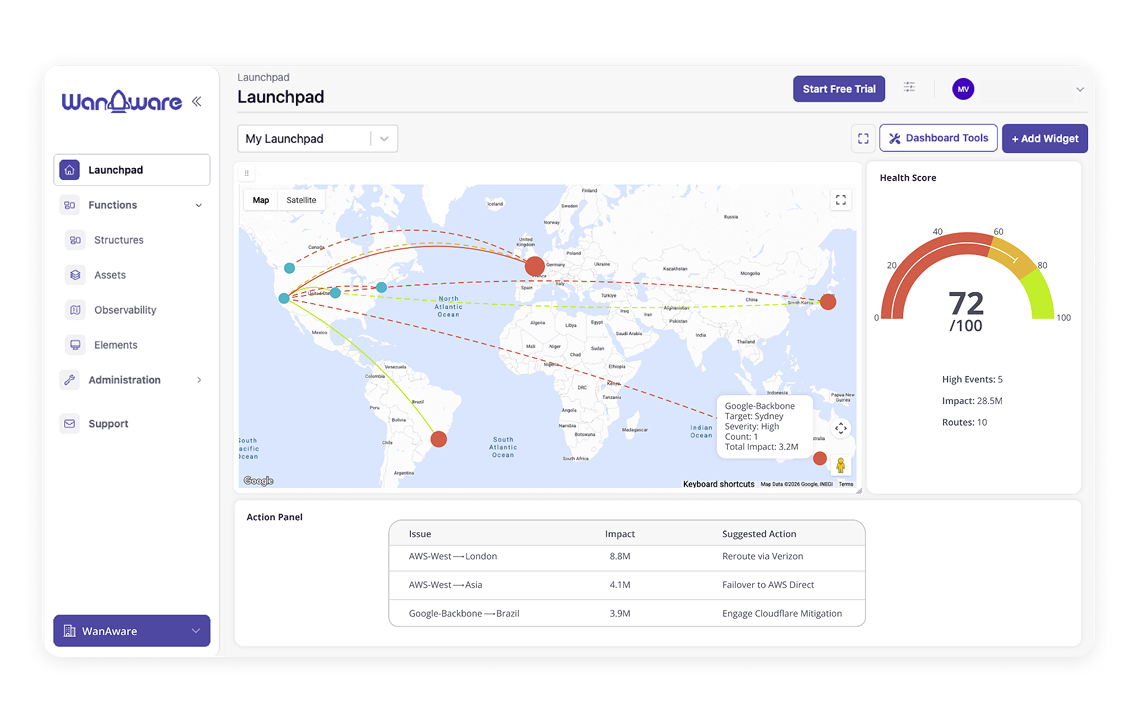Click Reroute via Verizon suggested action
This screenshot has height=726, width=1136.
762,556
